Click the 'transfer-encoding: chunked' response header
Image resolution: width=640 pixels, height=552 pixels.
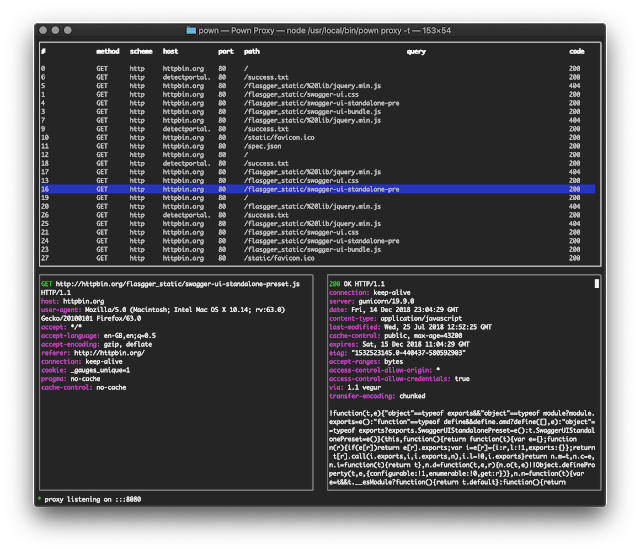377,396
